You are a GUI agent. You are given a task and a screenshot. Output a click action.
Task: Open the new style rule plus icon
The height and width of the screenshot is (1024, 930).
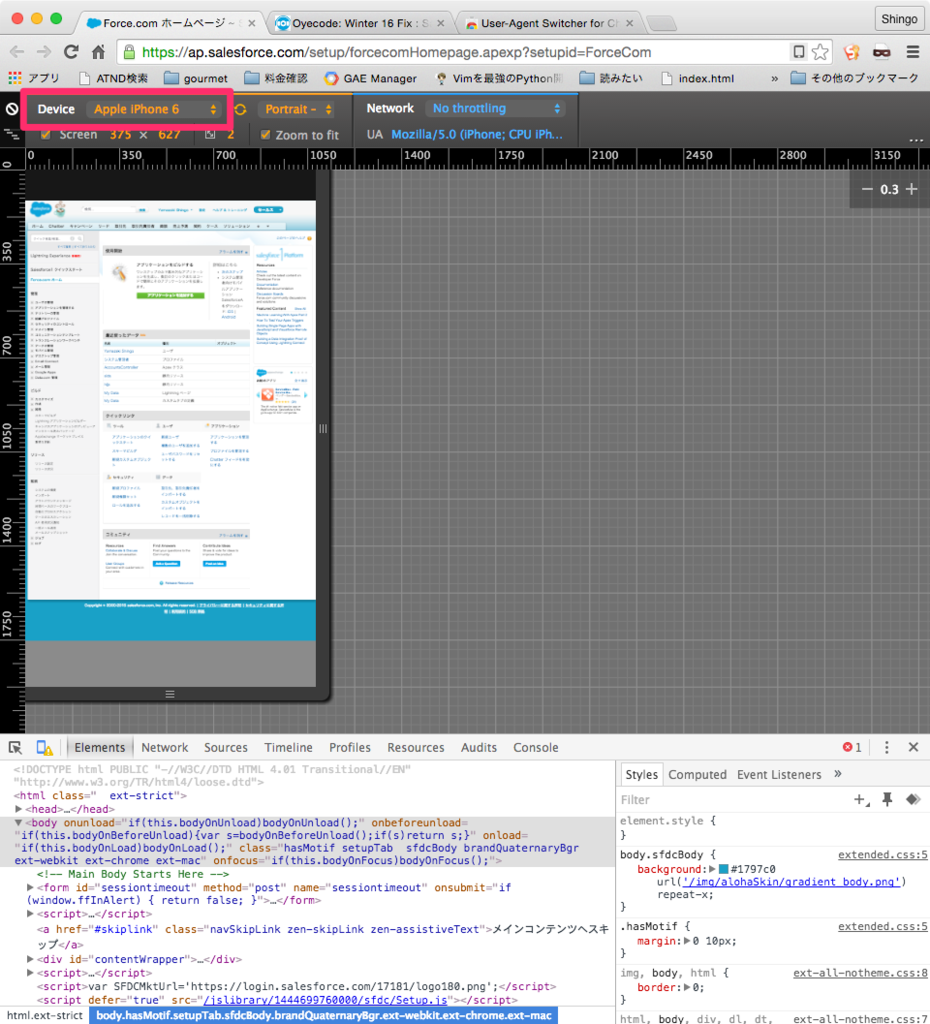[860, 800]
